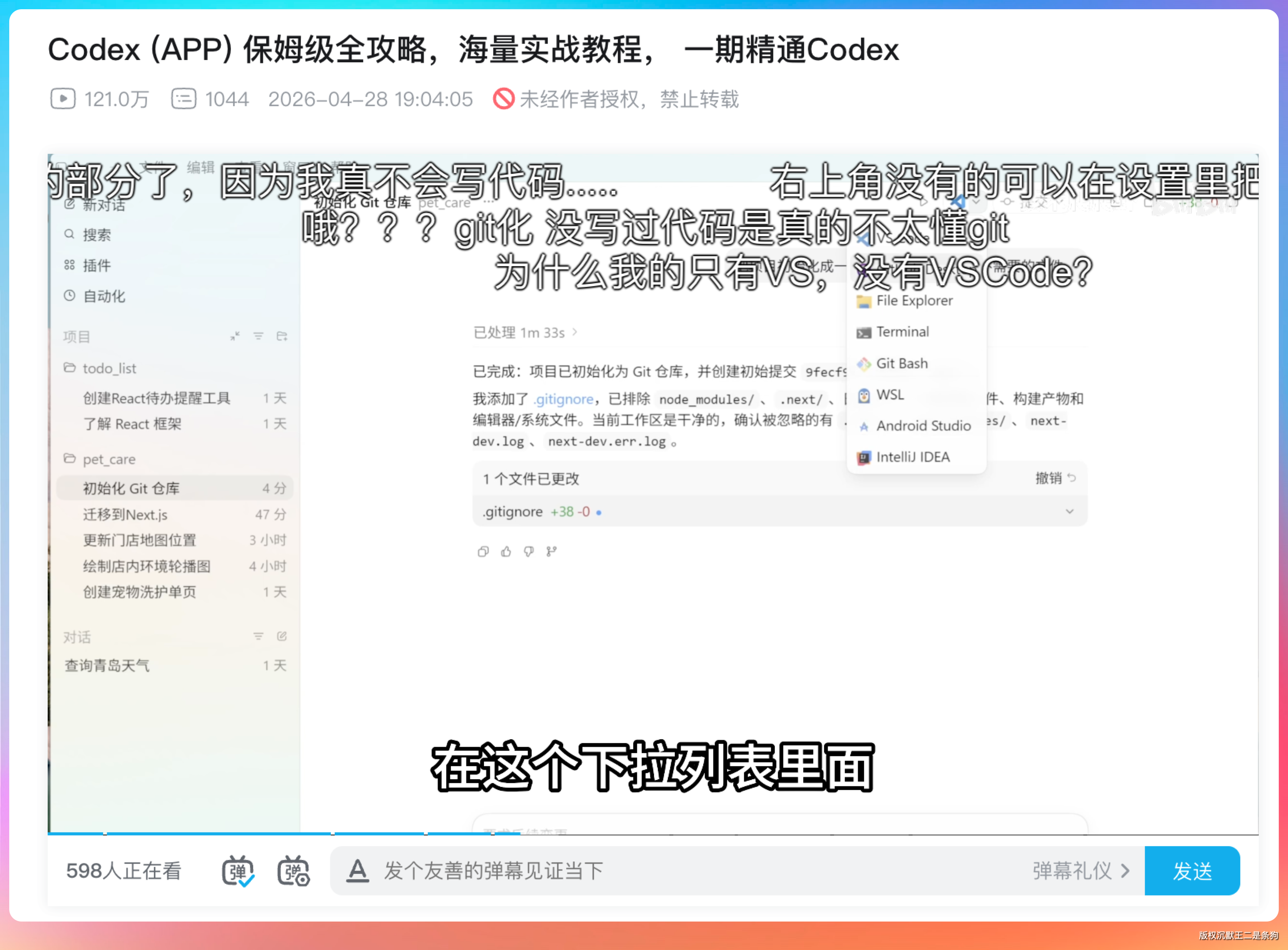Open danmaku font style options
1288x950 pixels.
[357, 871]
